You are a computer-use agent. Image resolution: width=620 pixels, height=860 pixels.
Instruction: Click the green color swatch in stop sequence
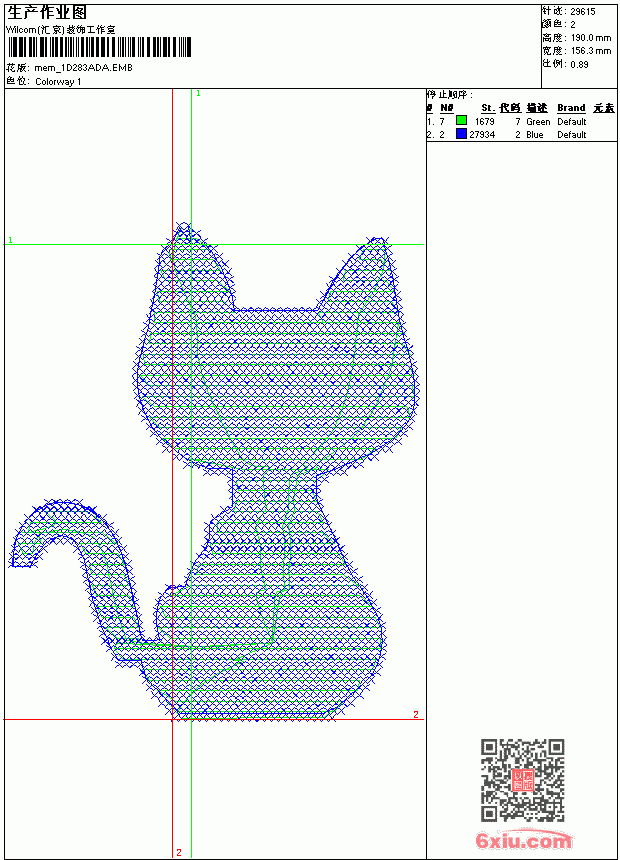(x=461, y=121)
